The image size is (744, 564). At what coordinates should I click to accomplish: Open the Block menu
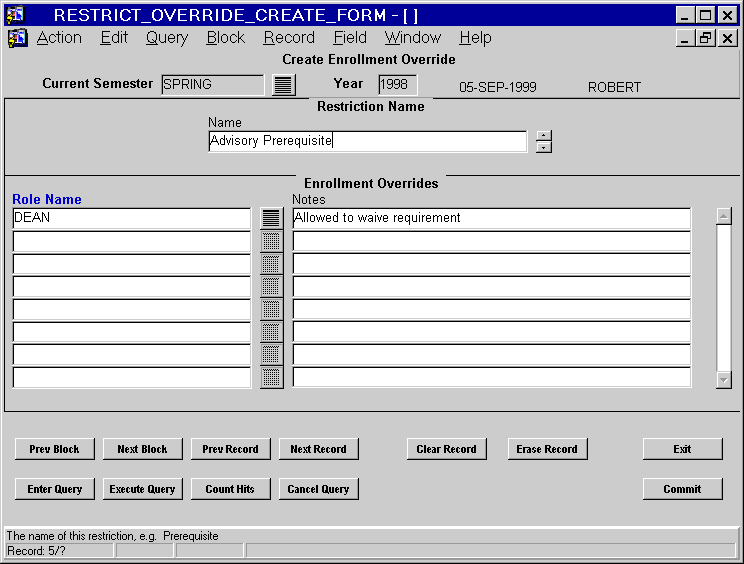point(226,37)
